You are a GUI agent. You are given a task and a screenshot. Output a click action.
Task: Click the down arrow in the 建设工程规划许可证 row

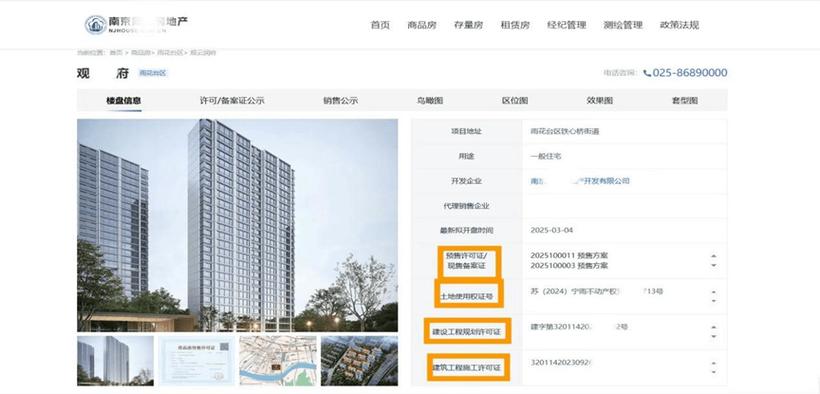point(713,336)
